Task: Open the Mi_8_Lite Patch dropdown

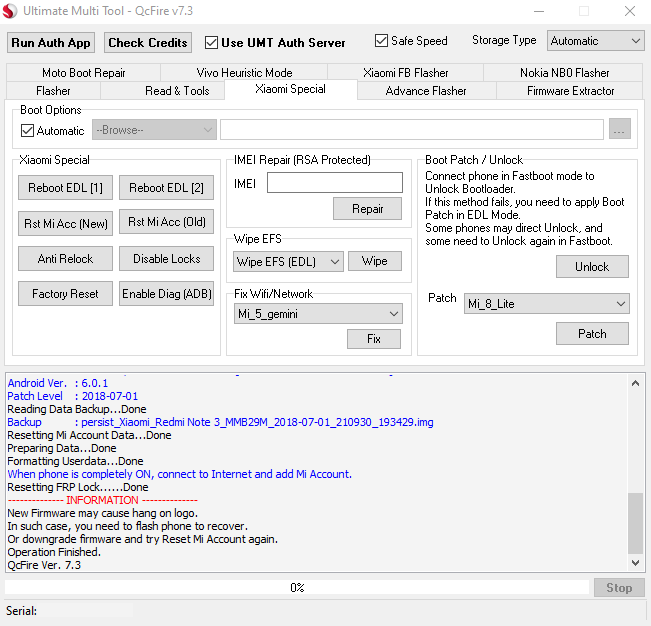Action: [546, 303]
